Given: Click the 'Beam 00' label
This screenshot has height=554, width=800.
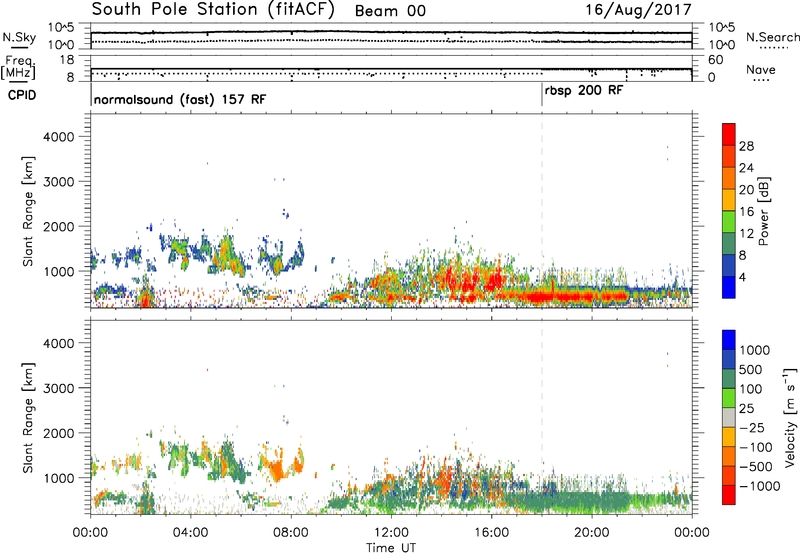Looking at the screenshot, I should (390, 11).
